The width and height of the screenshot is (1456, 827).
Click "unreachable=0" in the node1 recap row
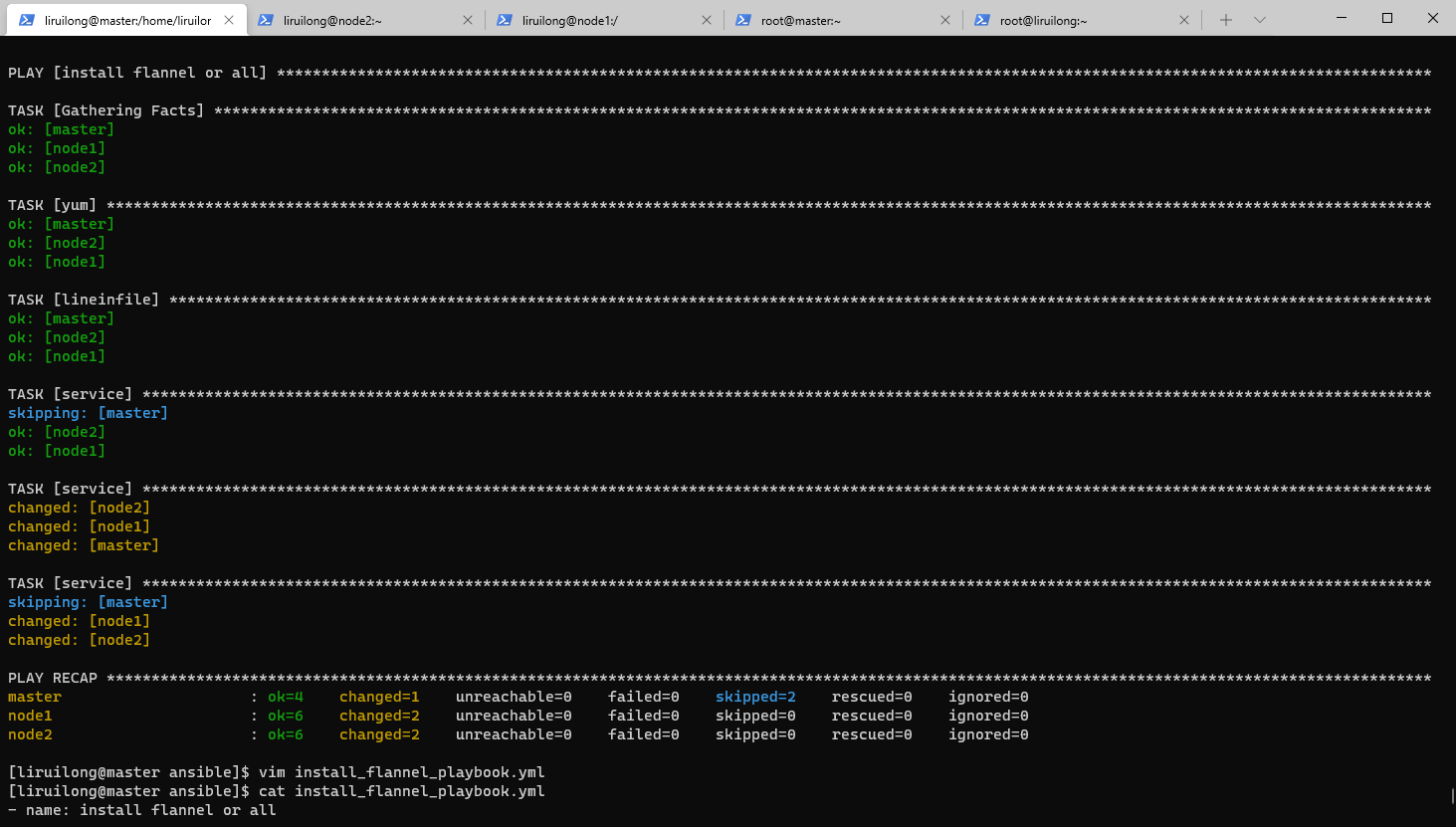click(x=514, y=716)
